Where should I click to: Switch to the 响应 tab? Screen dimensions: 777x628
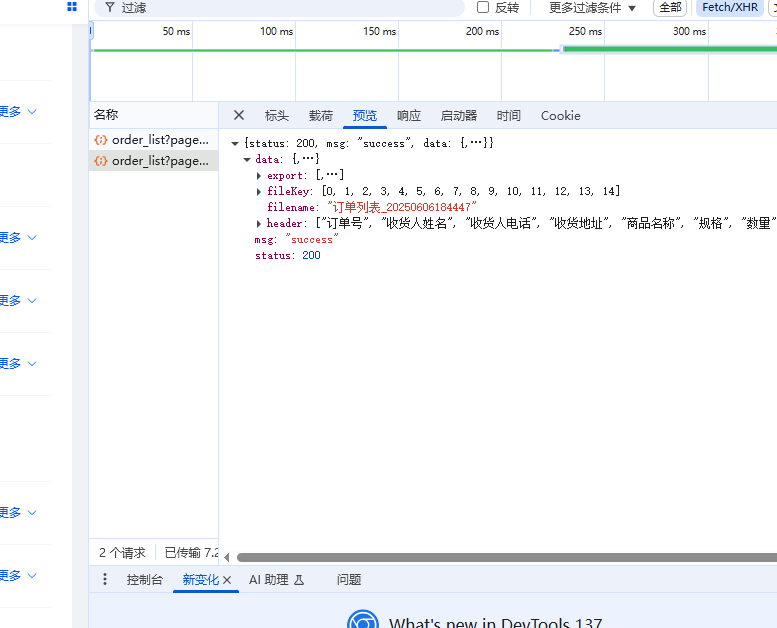pyautogui.click(x=409, y=115)
